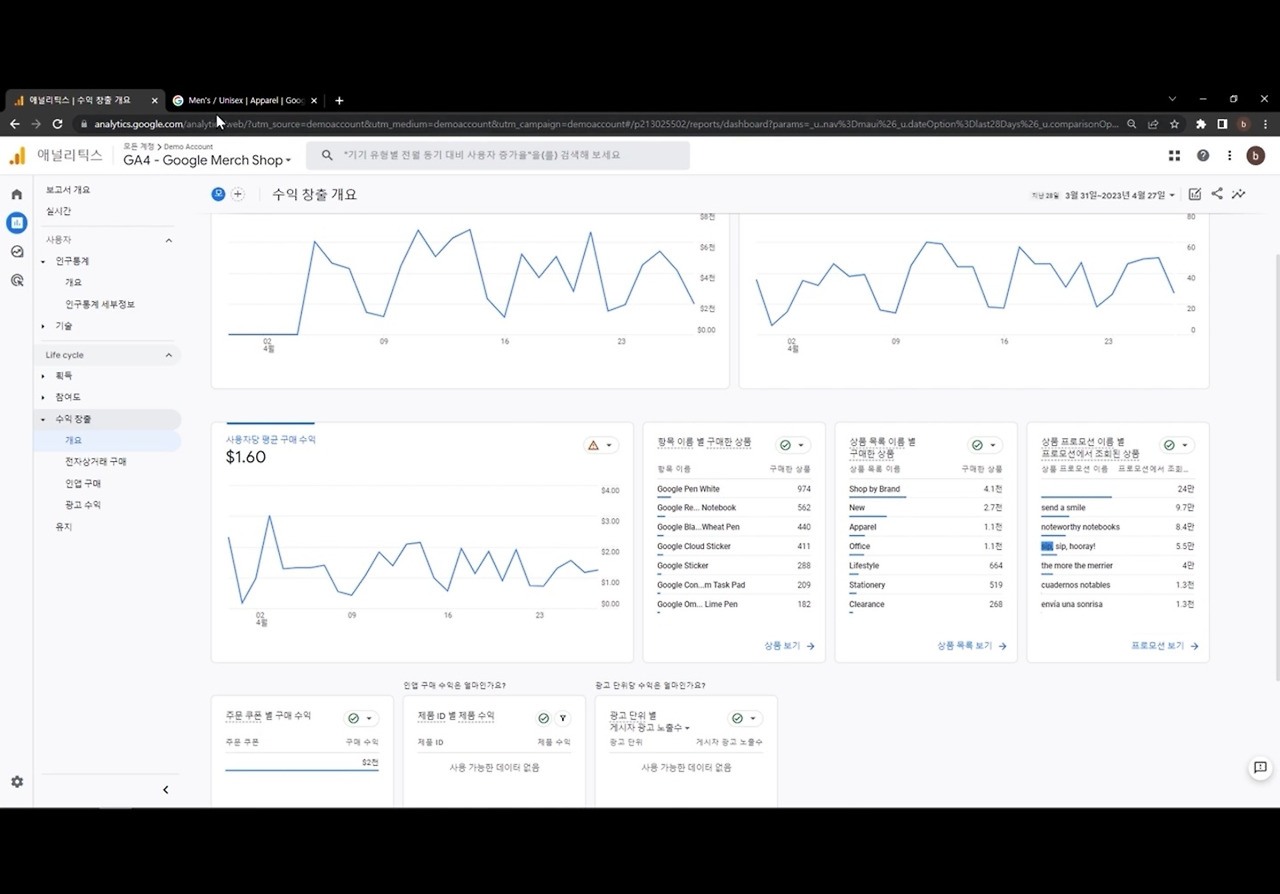Open 유지 report in sidebar

point(64,527)
